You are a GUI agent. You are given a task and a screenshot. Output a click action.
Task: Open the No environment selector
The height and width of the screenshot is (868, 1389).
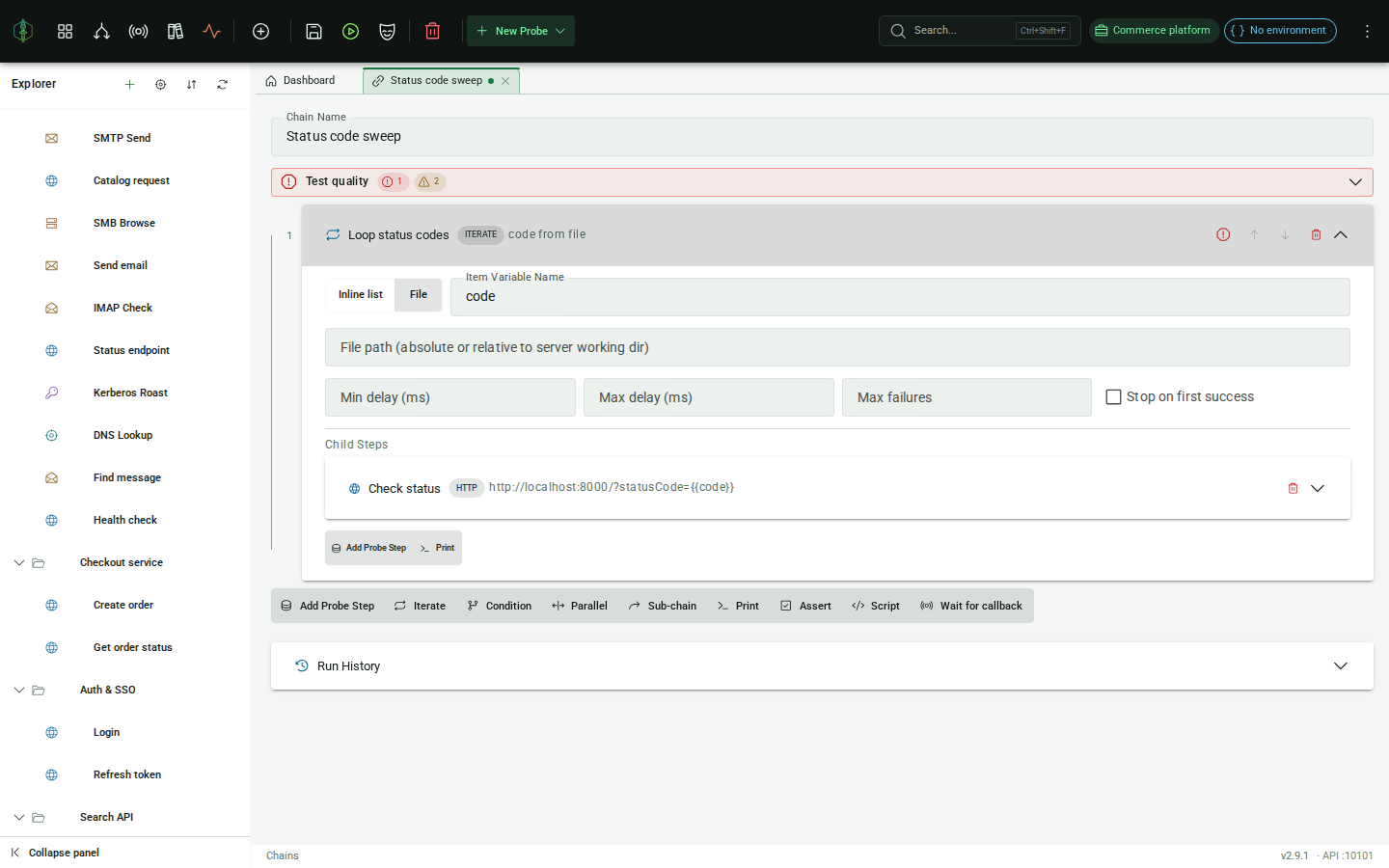(1280, 31)
